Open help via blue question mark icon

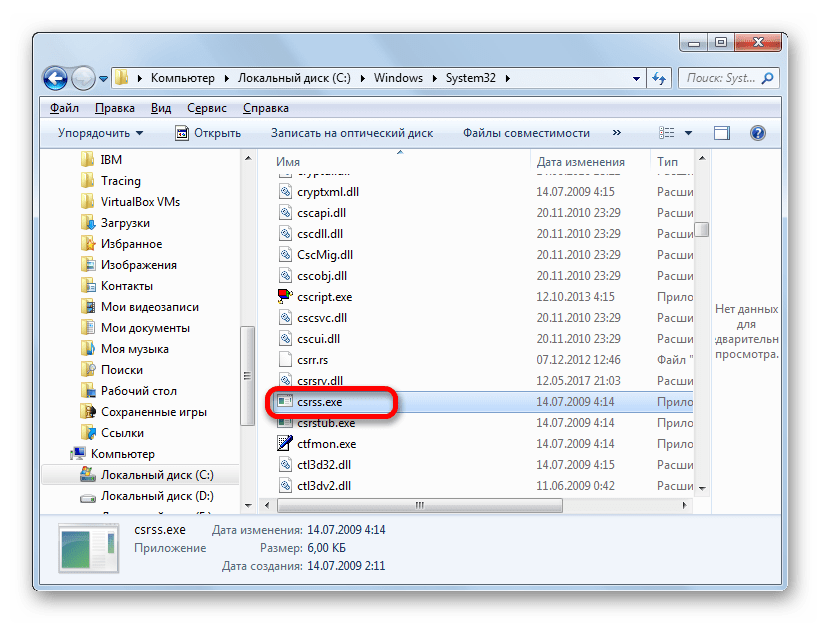758,133
